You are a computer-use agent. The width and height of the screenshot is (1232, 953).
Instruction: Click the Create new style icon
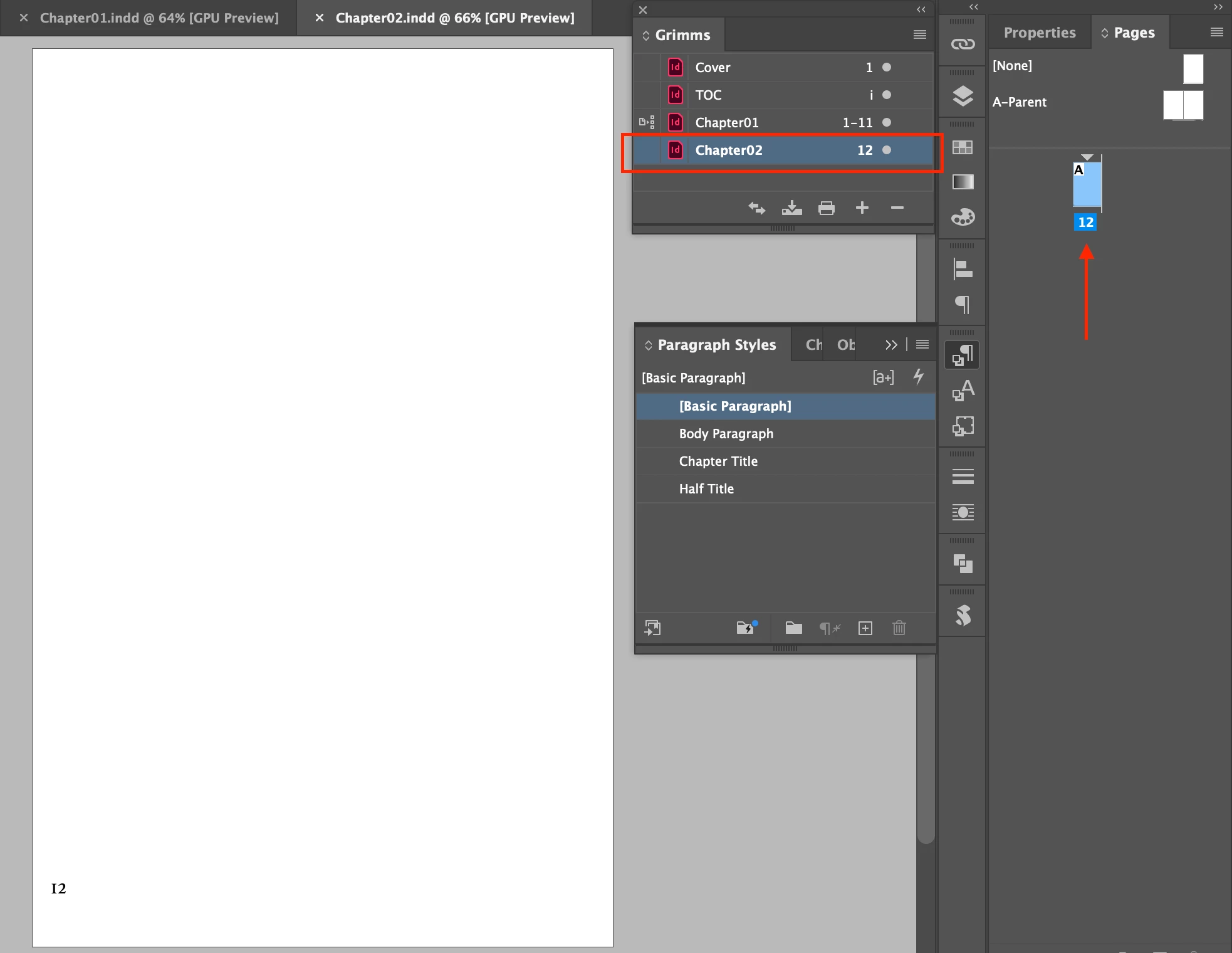click(x=865, y=628)
